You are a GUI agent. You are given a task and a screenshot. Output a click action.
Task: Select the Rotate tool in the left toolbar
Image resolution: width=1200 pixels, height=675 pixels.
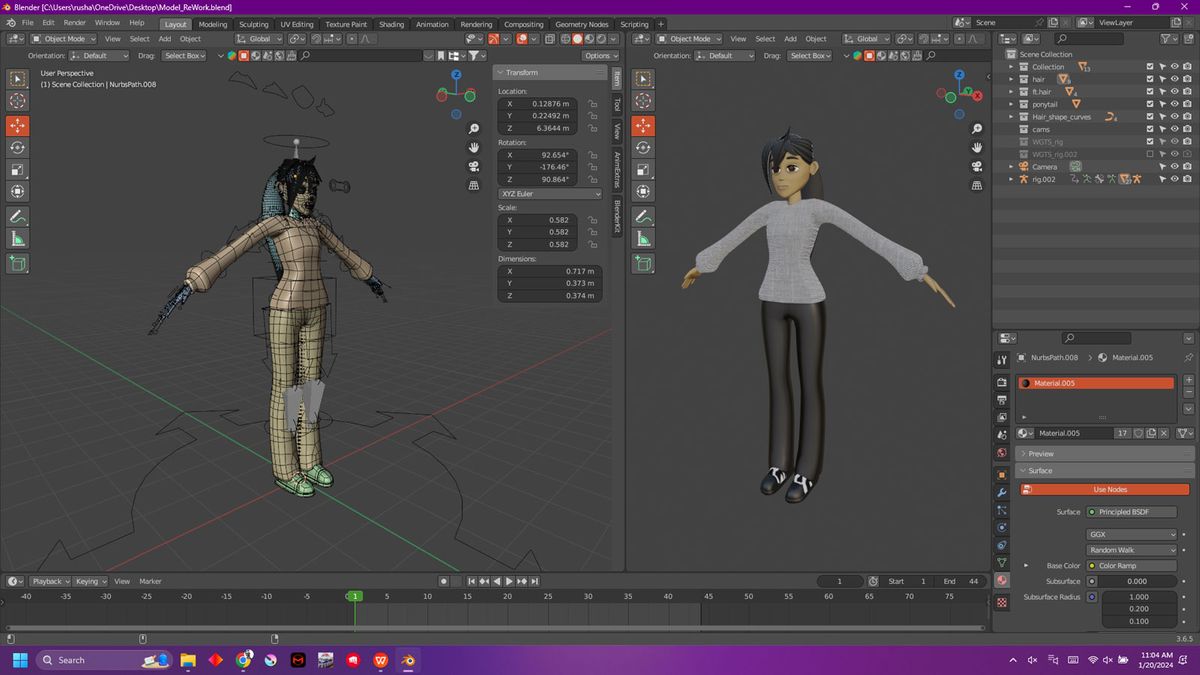point(17,147)
